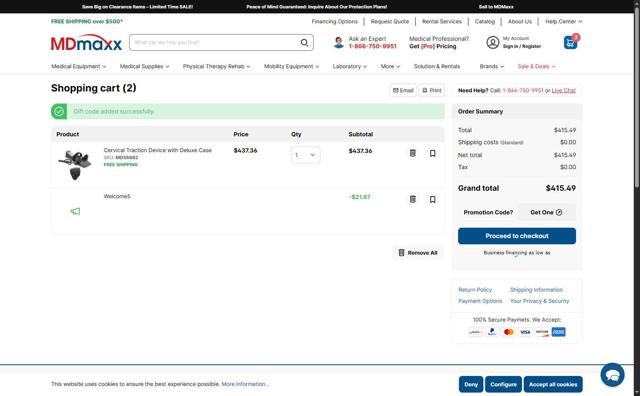This screenshot has height=396, width=640.
Task: Click the Mastercard payment icon
Action: pos(509,332)
